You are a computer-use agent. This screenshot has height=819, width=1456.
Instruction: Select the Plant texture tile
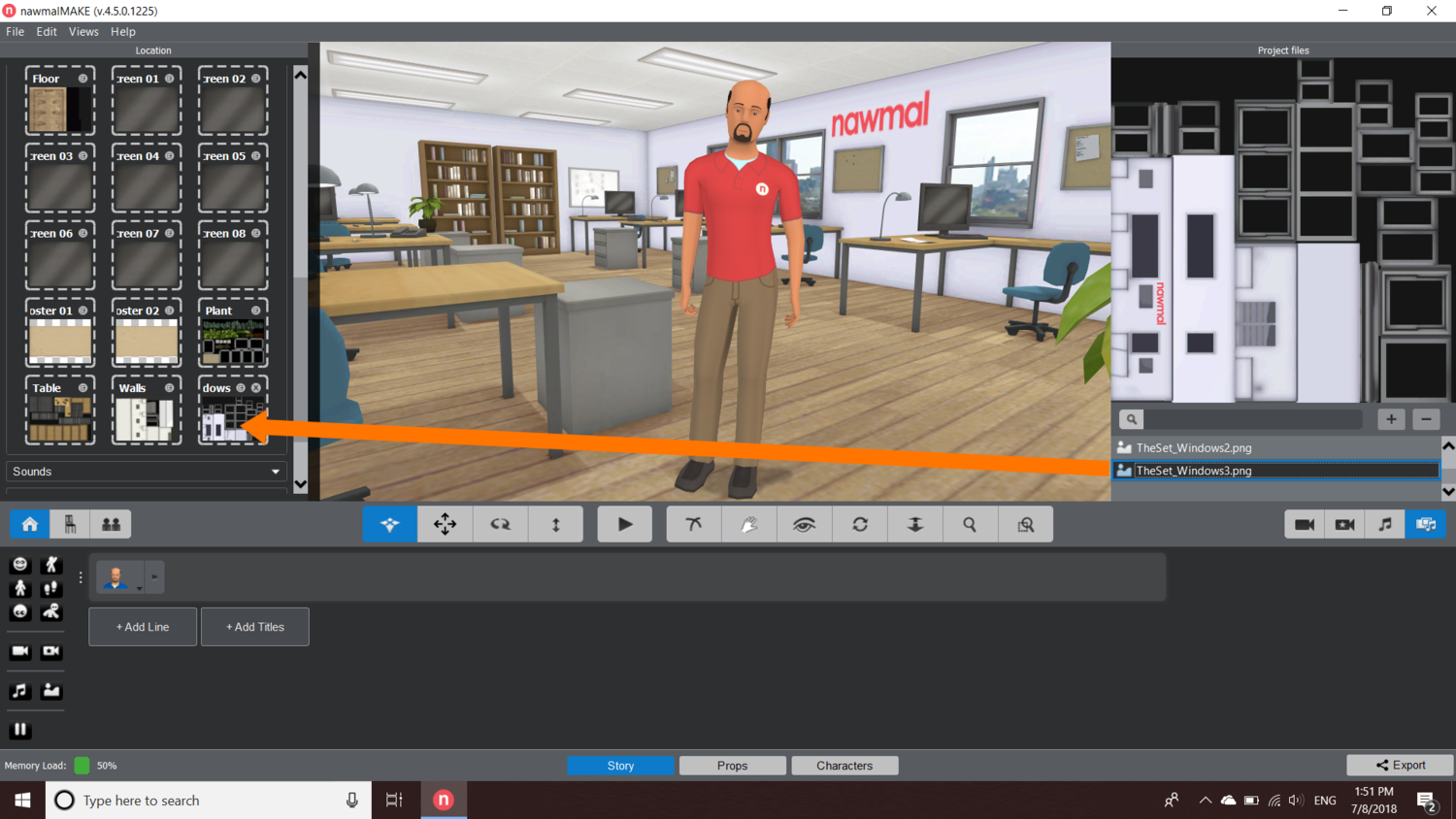233,333
